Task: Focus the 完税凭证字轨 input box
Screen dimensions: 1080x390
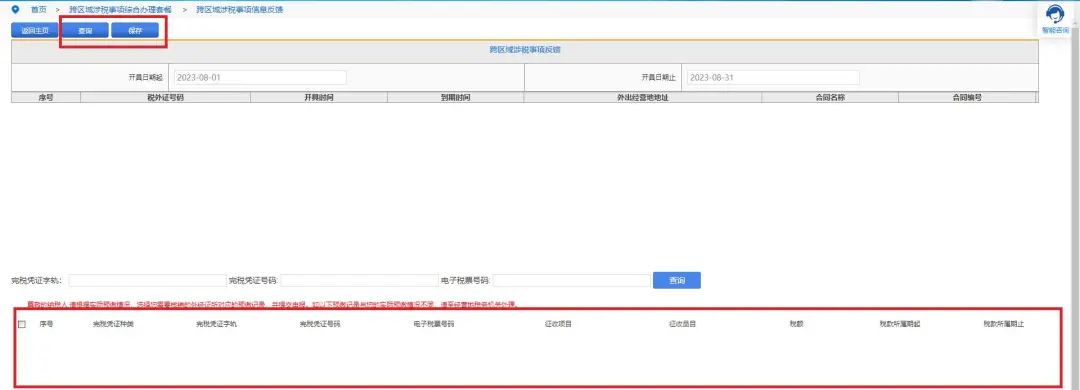Action: pos(147,280)
